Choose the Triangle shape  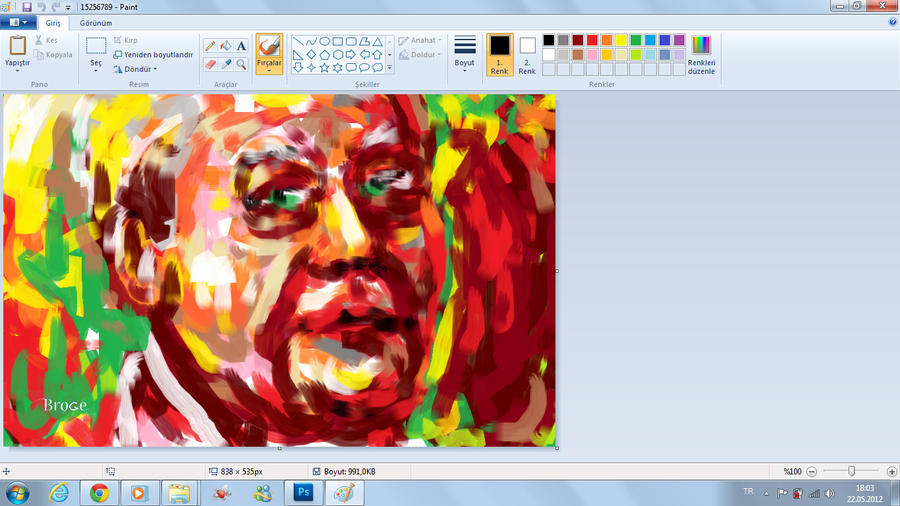click(377, 42)
